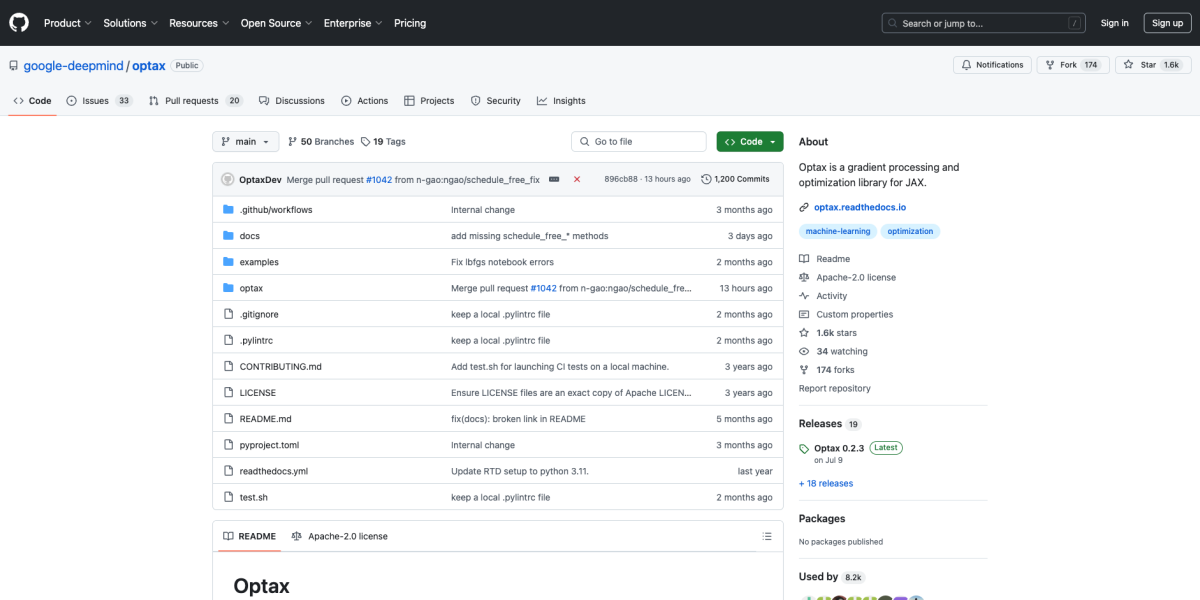Click the failed CI status X icon

[577, 179]
